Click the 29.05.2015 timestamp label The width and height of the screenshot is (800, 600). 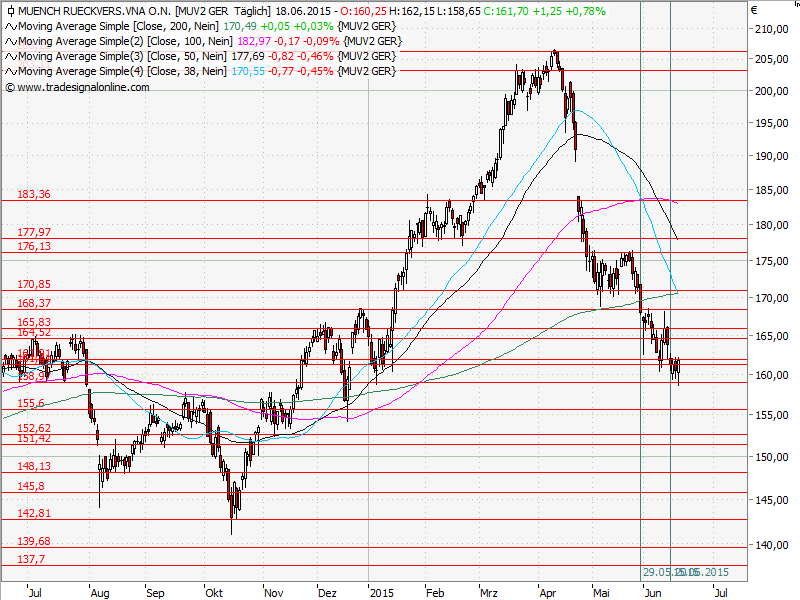tap(662, 572)
